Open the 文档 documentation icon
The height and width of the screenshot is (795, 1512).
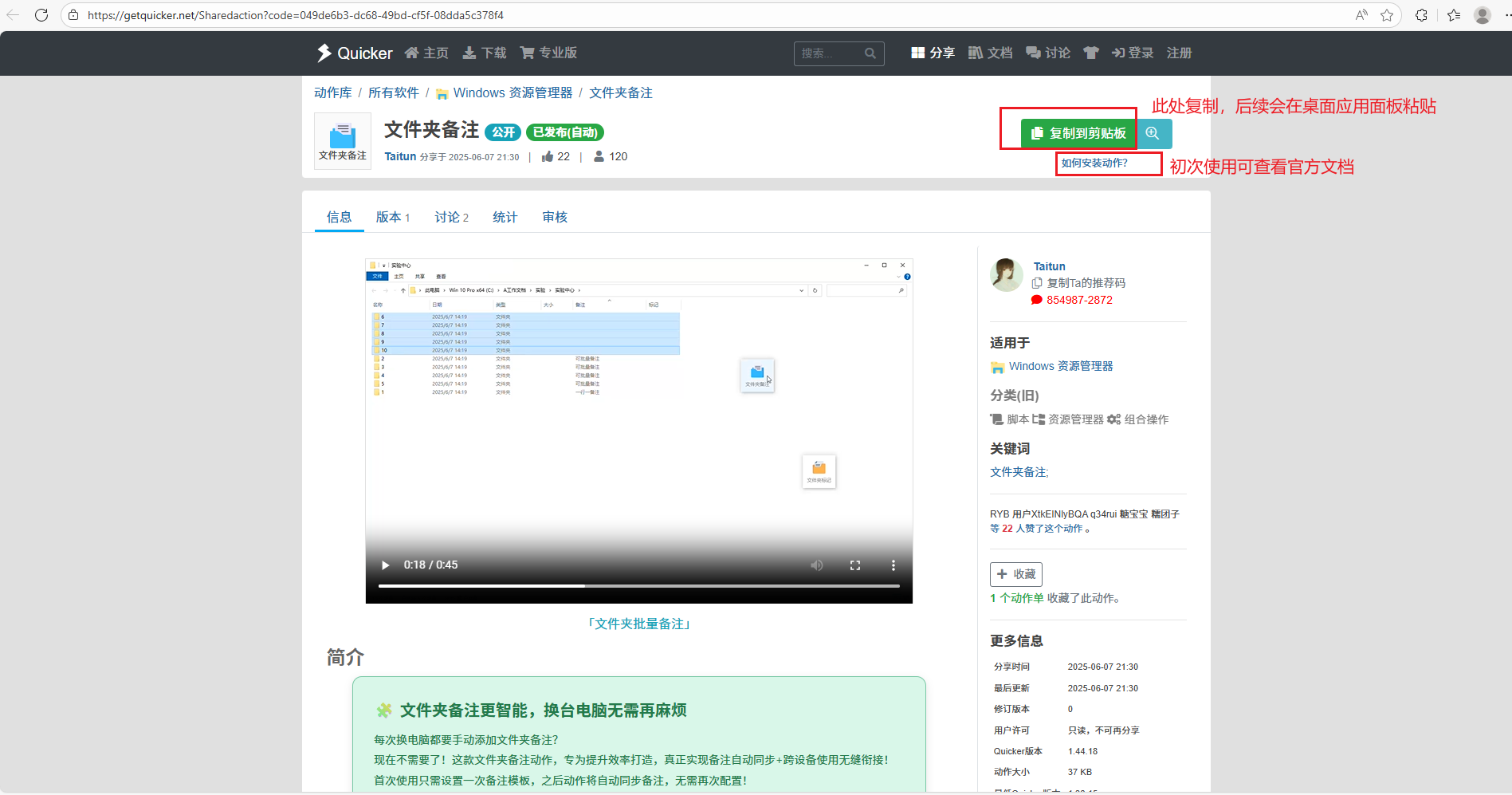pyautogui.click(x=974, y=53)
